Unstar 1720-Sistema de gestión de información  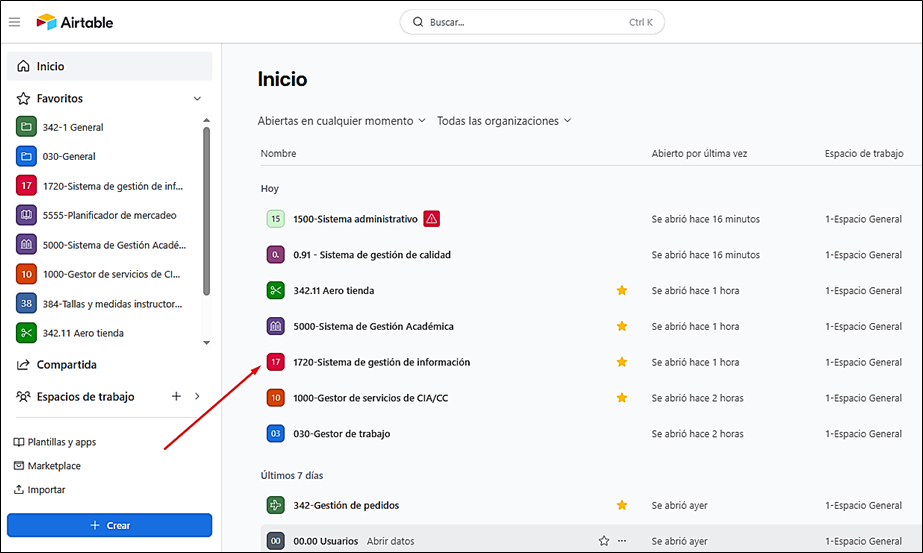pos(622,362)
